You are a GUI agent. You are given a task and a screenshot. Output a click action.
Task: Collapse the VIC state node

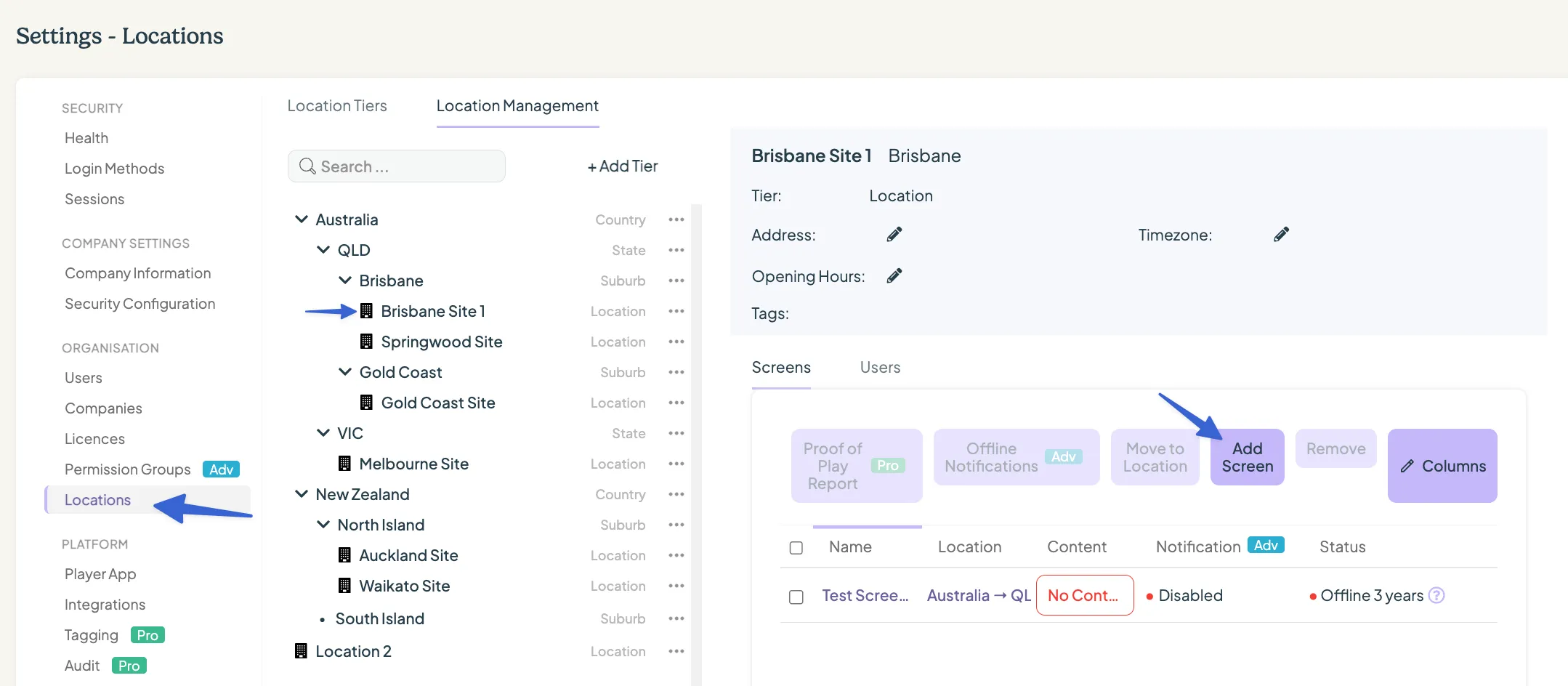(323, 433)
